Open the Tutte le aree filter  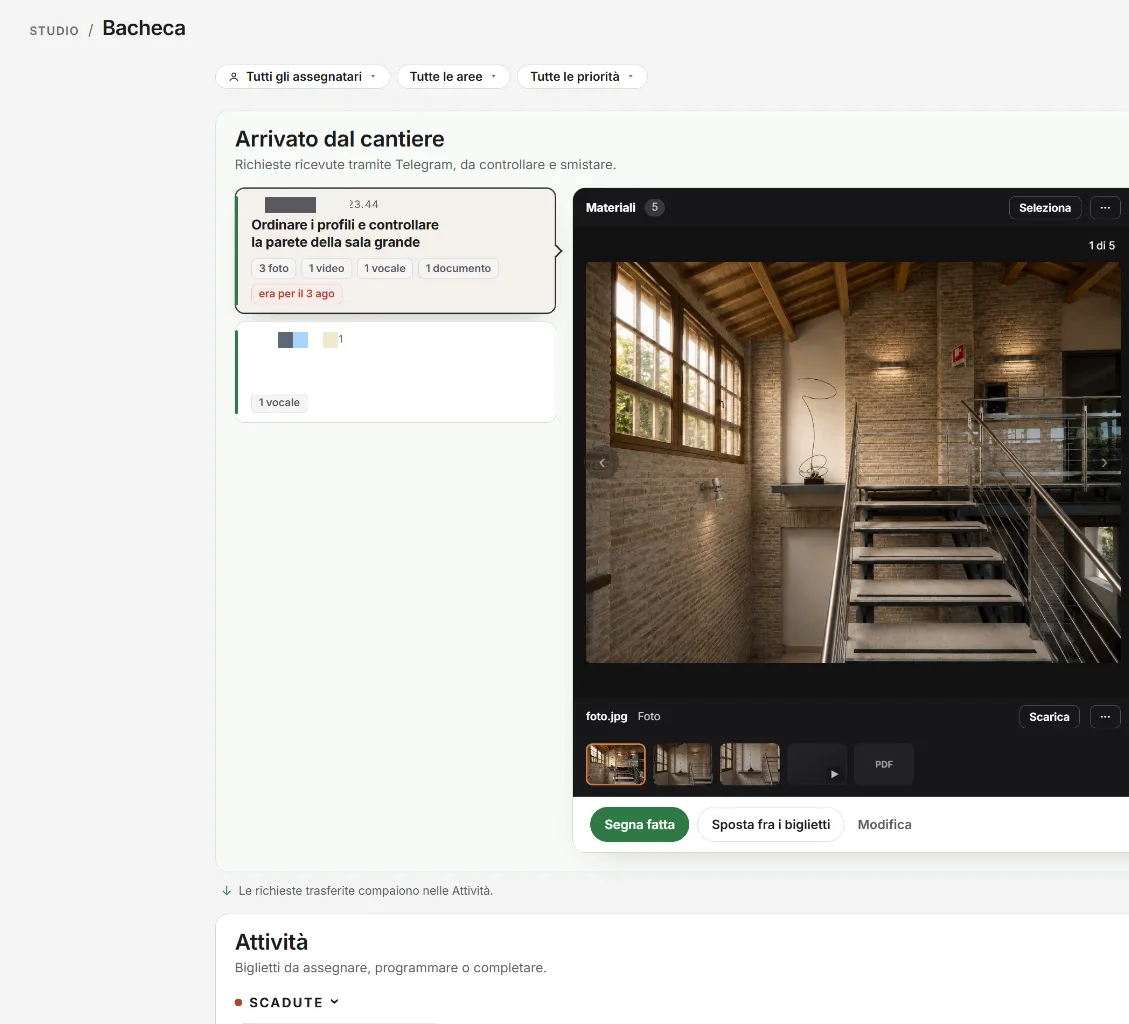453,76
